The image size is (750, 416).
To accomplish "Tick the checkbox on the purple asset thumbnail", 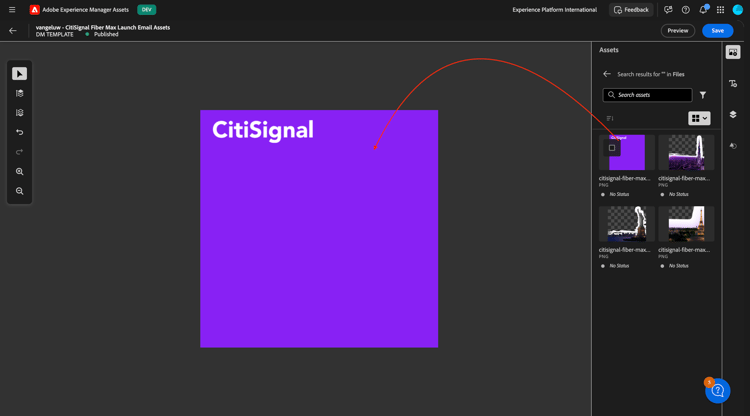I will tap(612, 148).
